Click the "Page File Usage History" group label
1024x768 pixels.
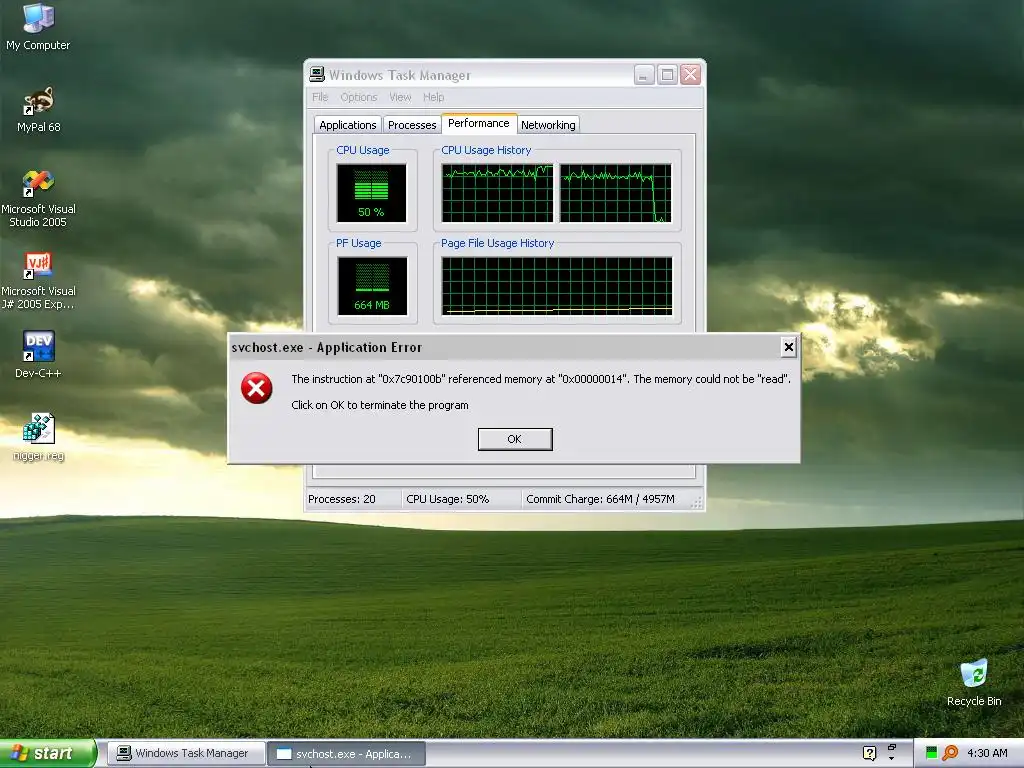point(497,243)
